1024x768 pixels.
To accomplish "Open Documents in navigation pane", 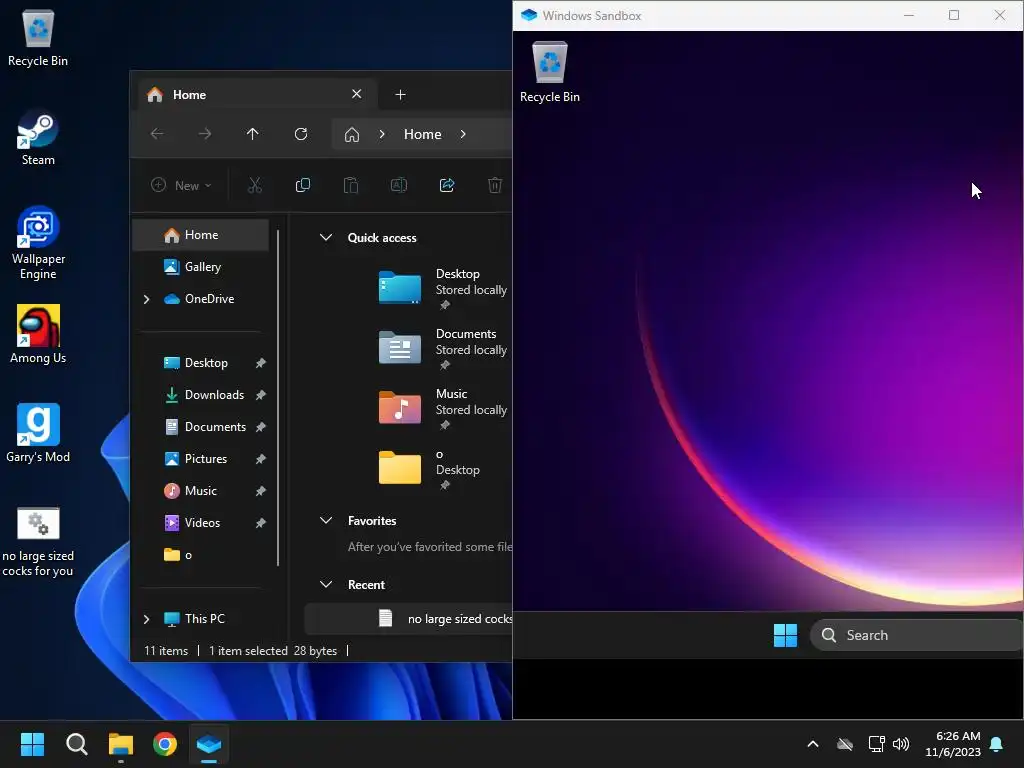I will point(200,427).
